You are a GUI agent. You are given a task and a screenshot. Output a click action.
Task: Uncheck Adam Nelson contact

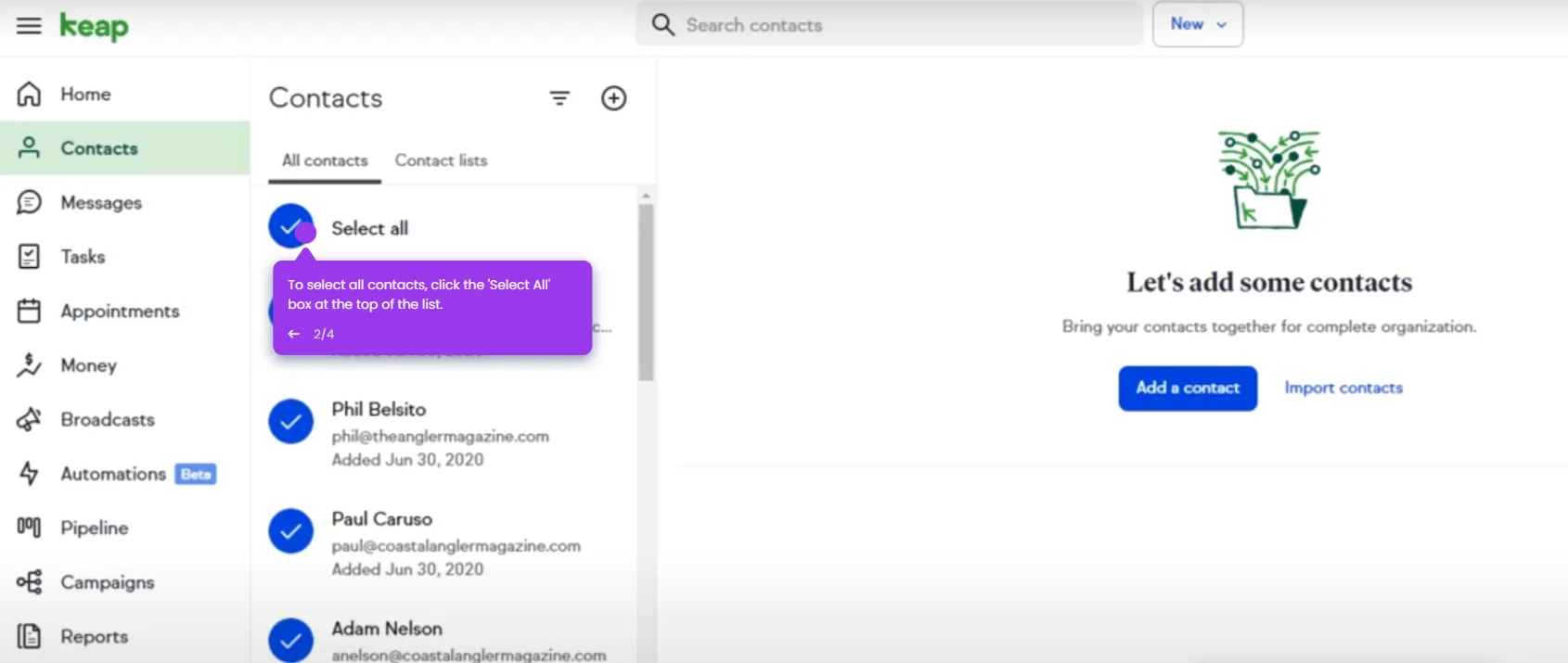pos(291,640)
